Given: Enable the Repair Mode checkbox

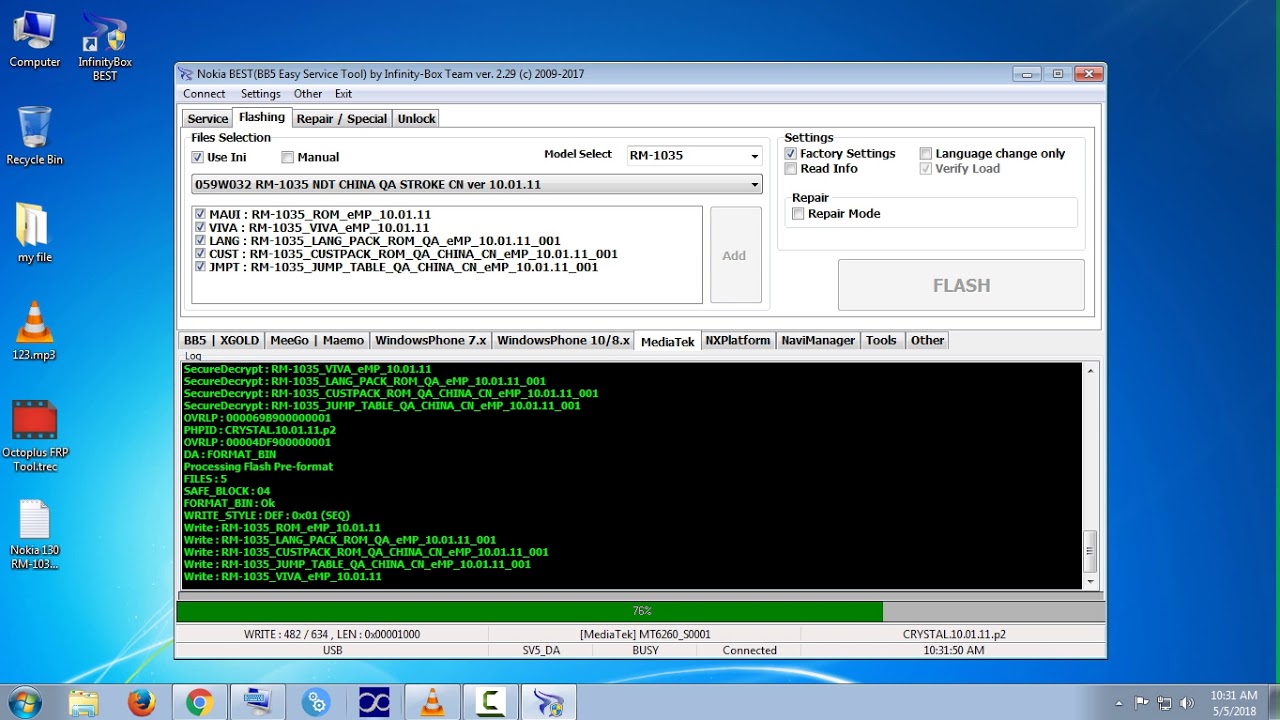Looking at the screenshot, I should 798,213.
